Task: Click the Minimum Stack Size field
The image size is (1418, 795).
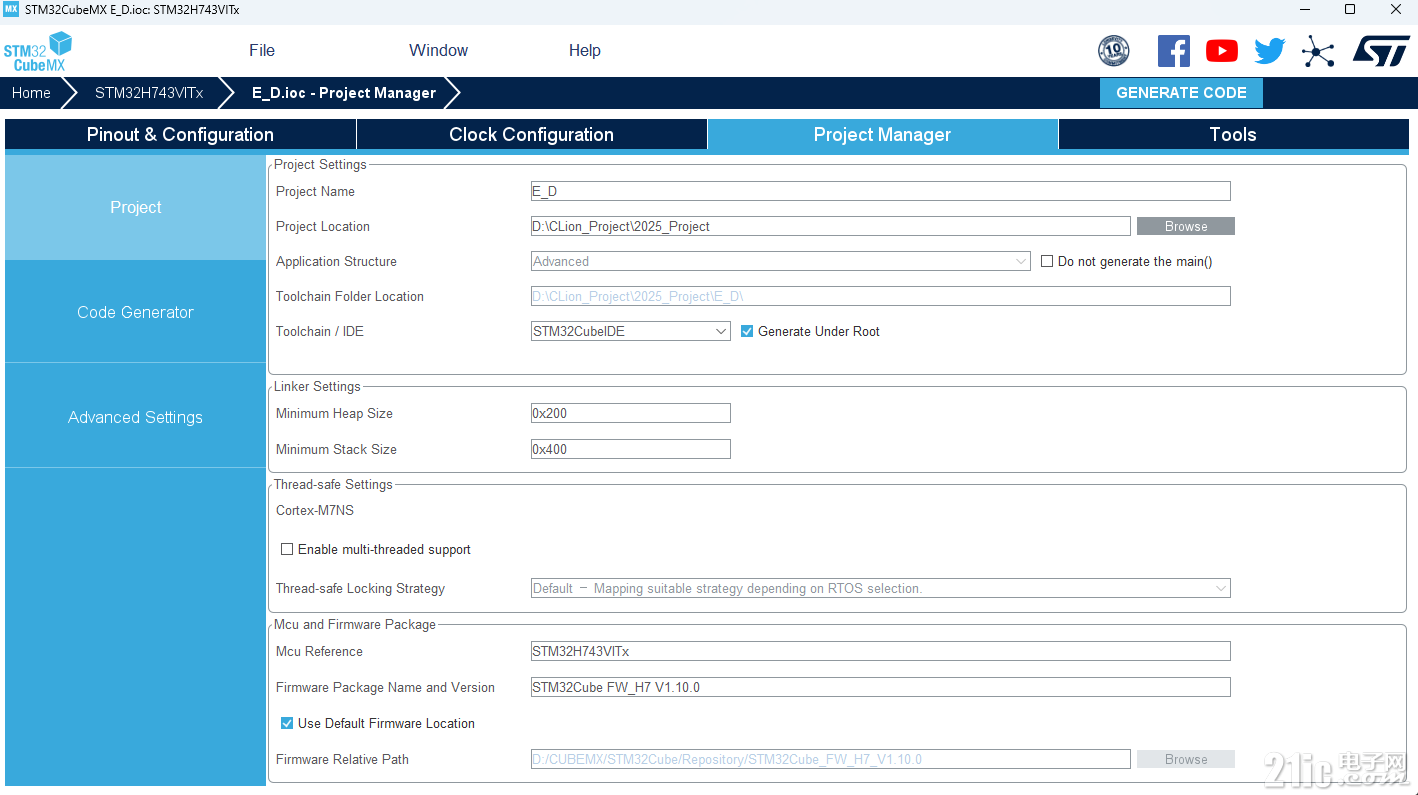Action: 631,449
